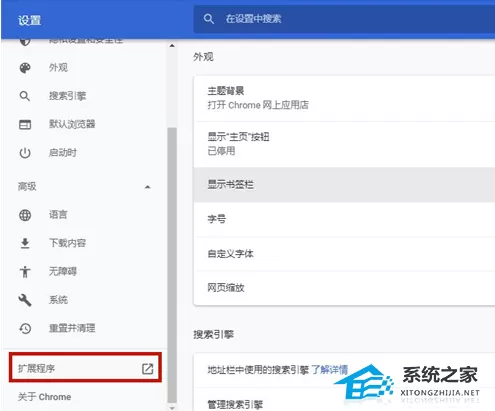Click the System wrench icon
This screenshot has height=411, width=495.
coord(25,300)
